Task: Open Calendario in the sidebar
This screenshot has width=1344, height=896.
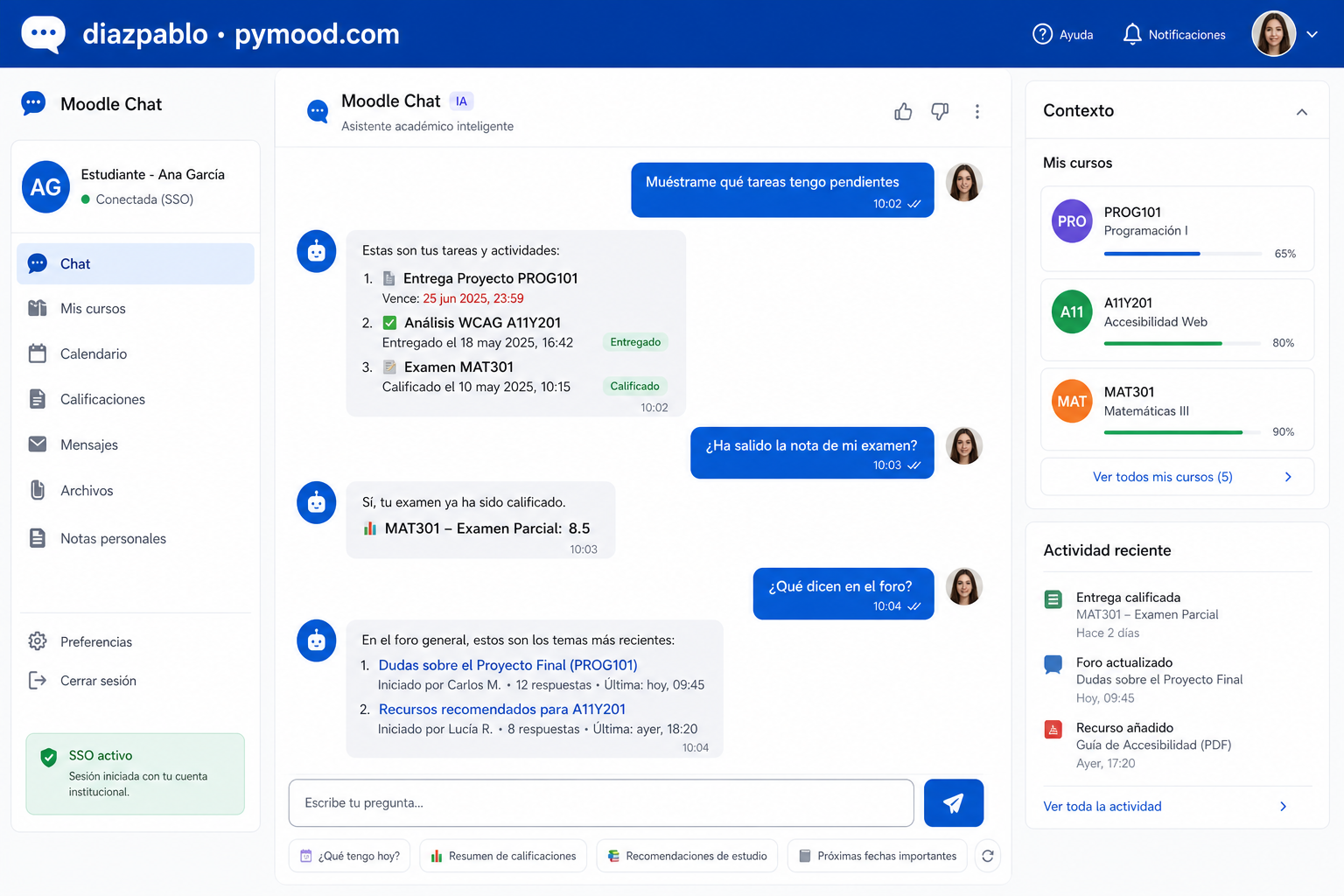Action: coord(136,353)
